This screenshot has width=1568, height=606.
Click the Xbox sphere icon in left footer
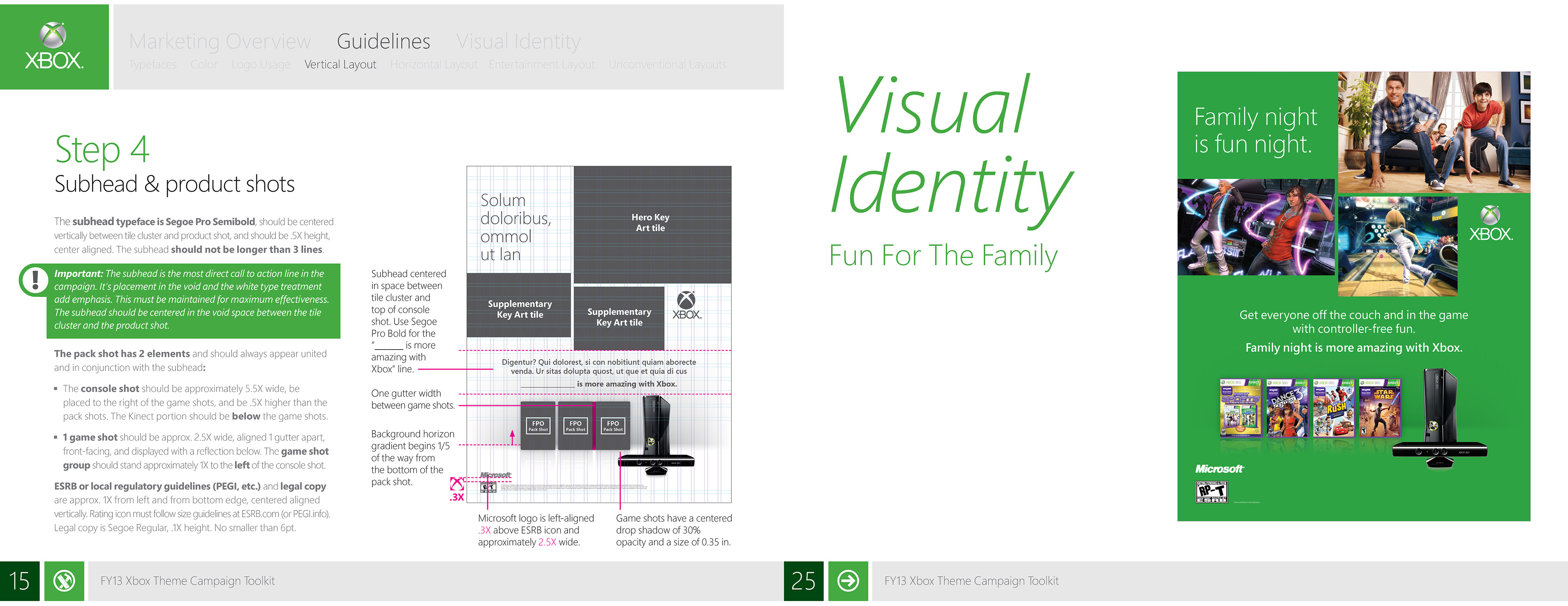tap(64, 581)
